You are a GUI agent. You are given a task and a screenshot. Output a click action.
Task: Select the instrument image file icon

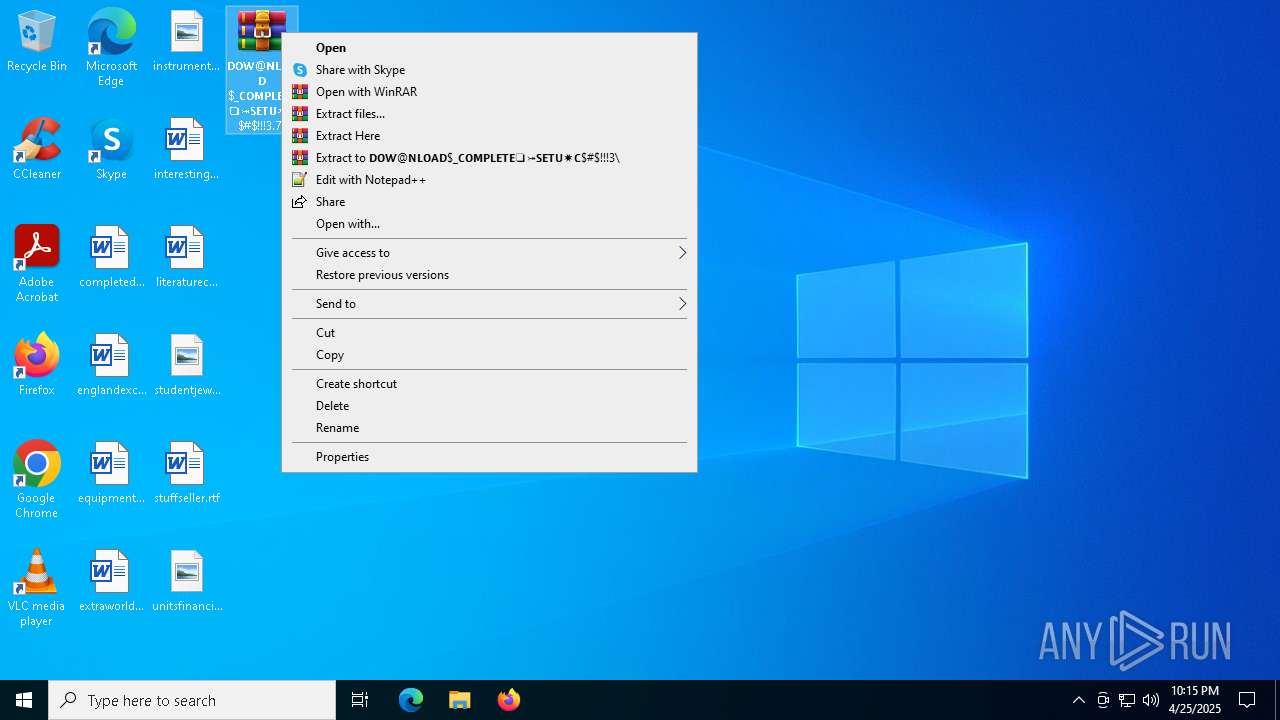pyautogui.click(x=186, y=42)
